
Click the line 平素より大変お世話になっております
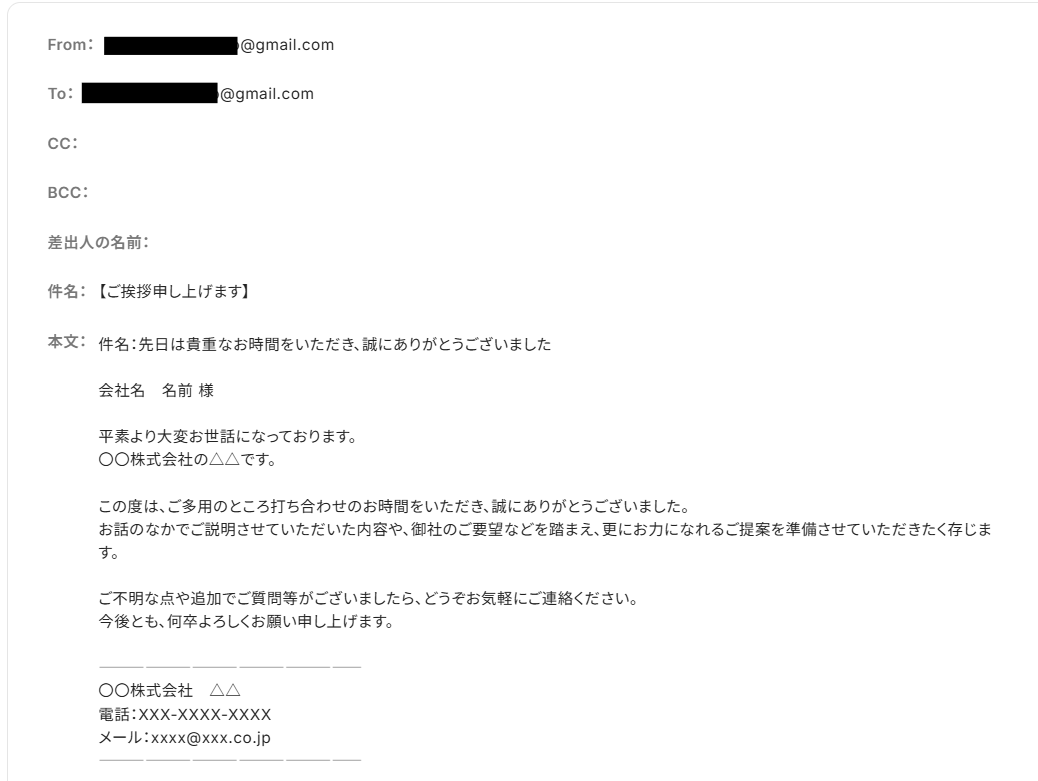(x=228, y=437)
